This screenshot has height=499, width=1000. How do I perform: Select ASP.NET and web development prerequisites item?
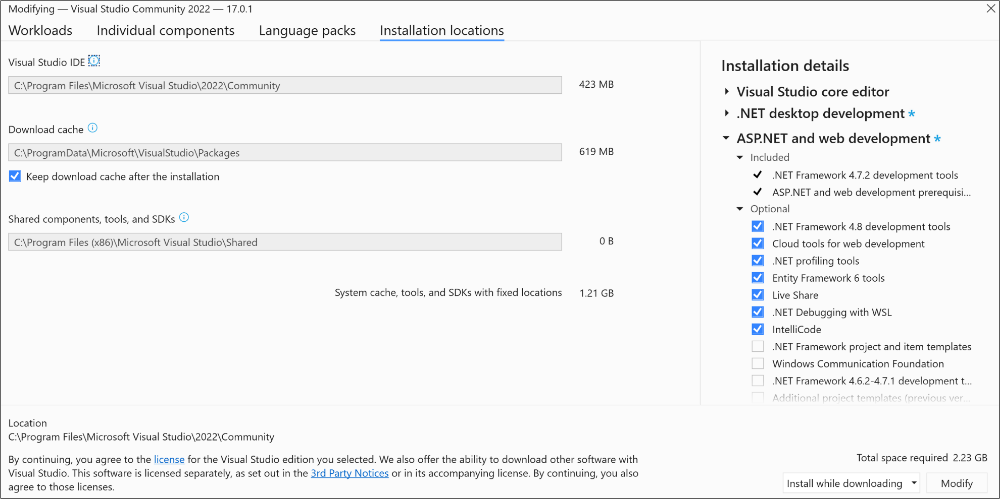tap(872, 192)
